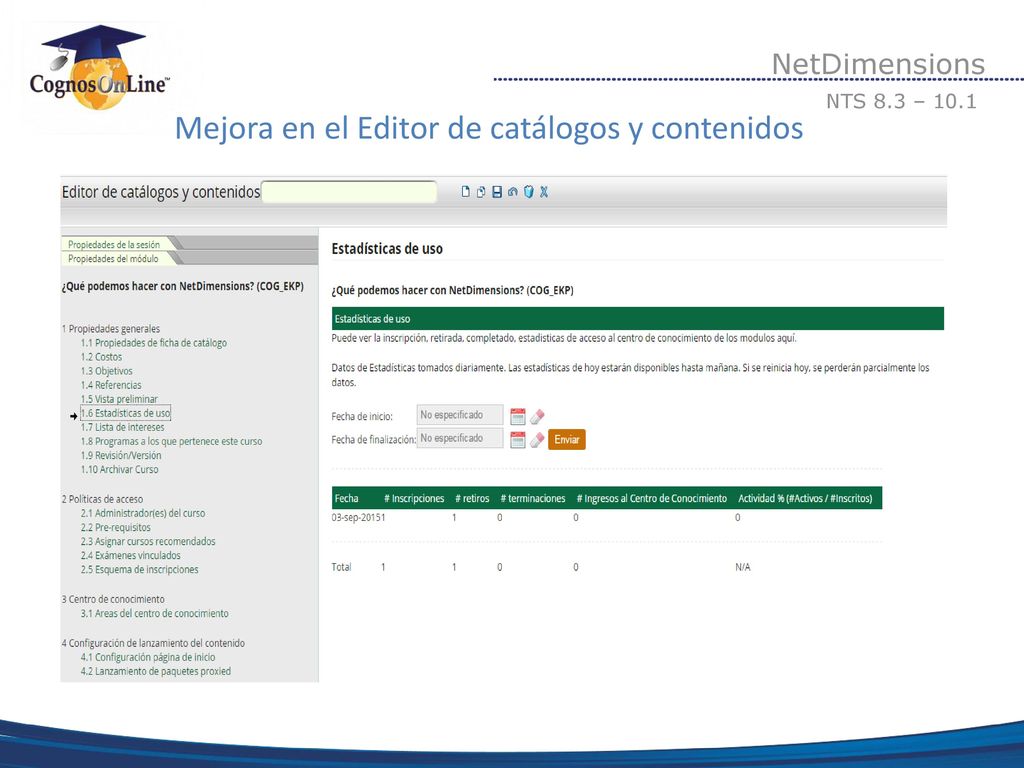Open 1.5 Vista preliminar
This screenshot has height=768, width=1024.
pyautogui.click(x=120, y=399)
